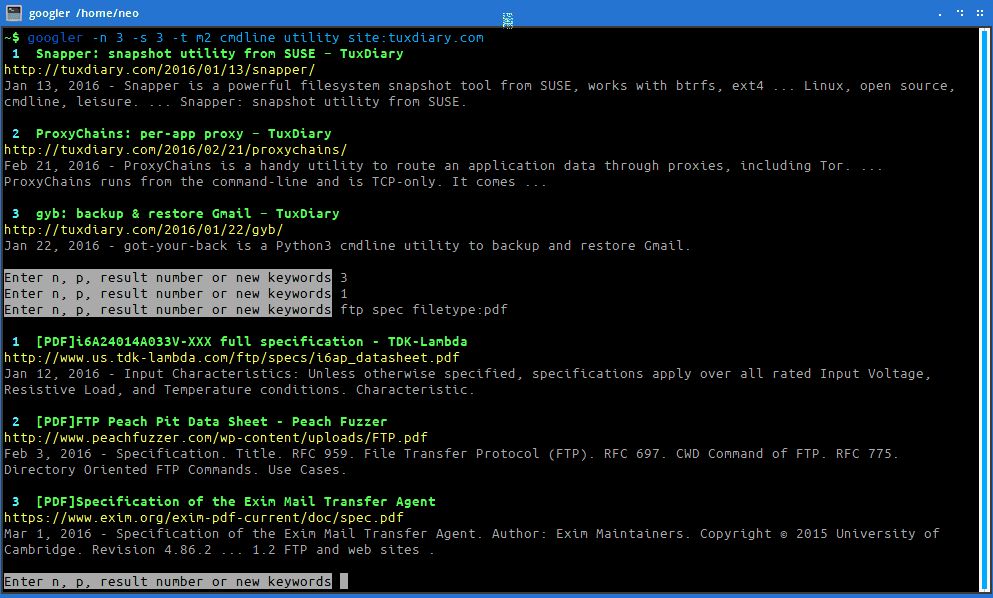
Task: Click the 'ftp spec filetype:pdf' entered keywords
Action: (x=424, y=310)
